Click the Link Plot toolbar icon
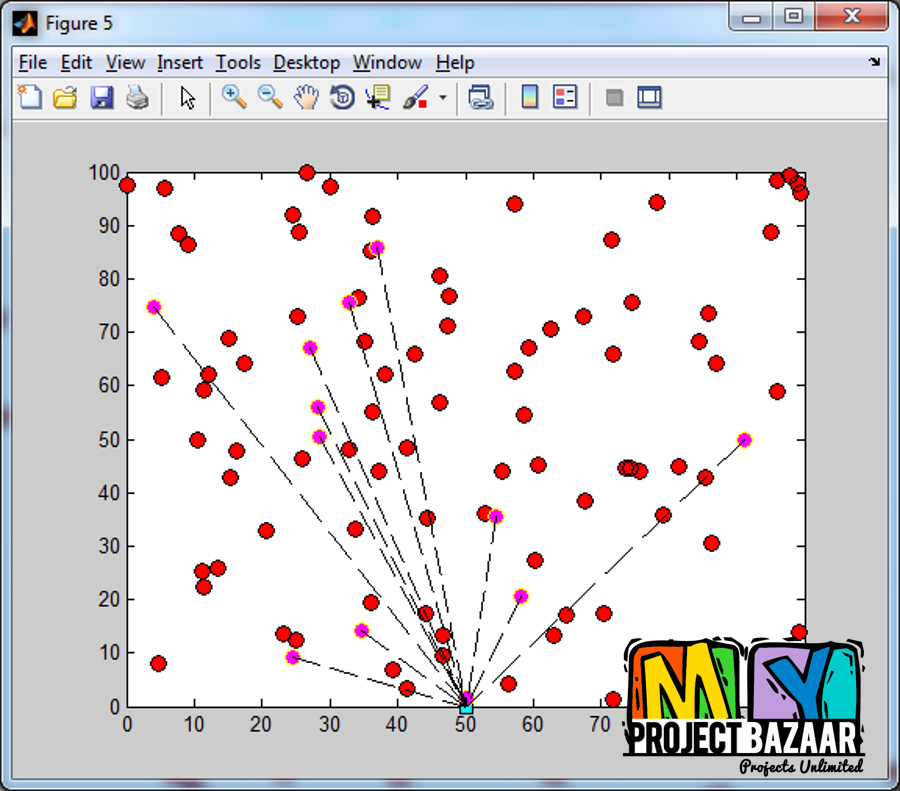Viewport: 900px width, 791px height. 481,97
